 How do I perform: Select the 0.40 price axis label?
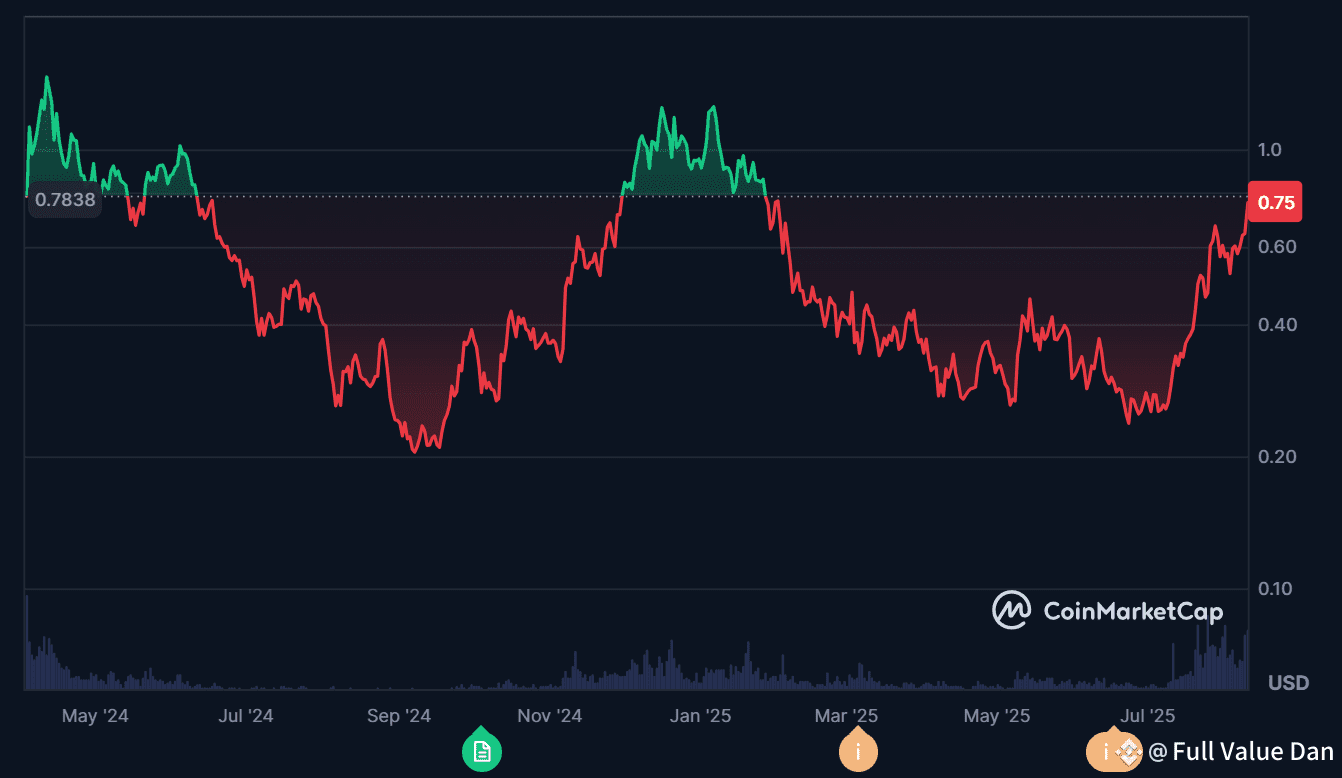click(1277, 325)
